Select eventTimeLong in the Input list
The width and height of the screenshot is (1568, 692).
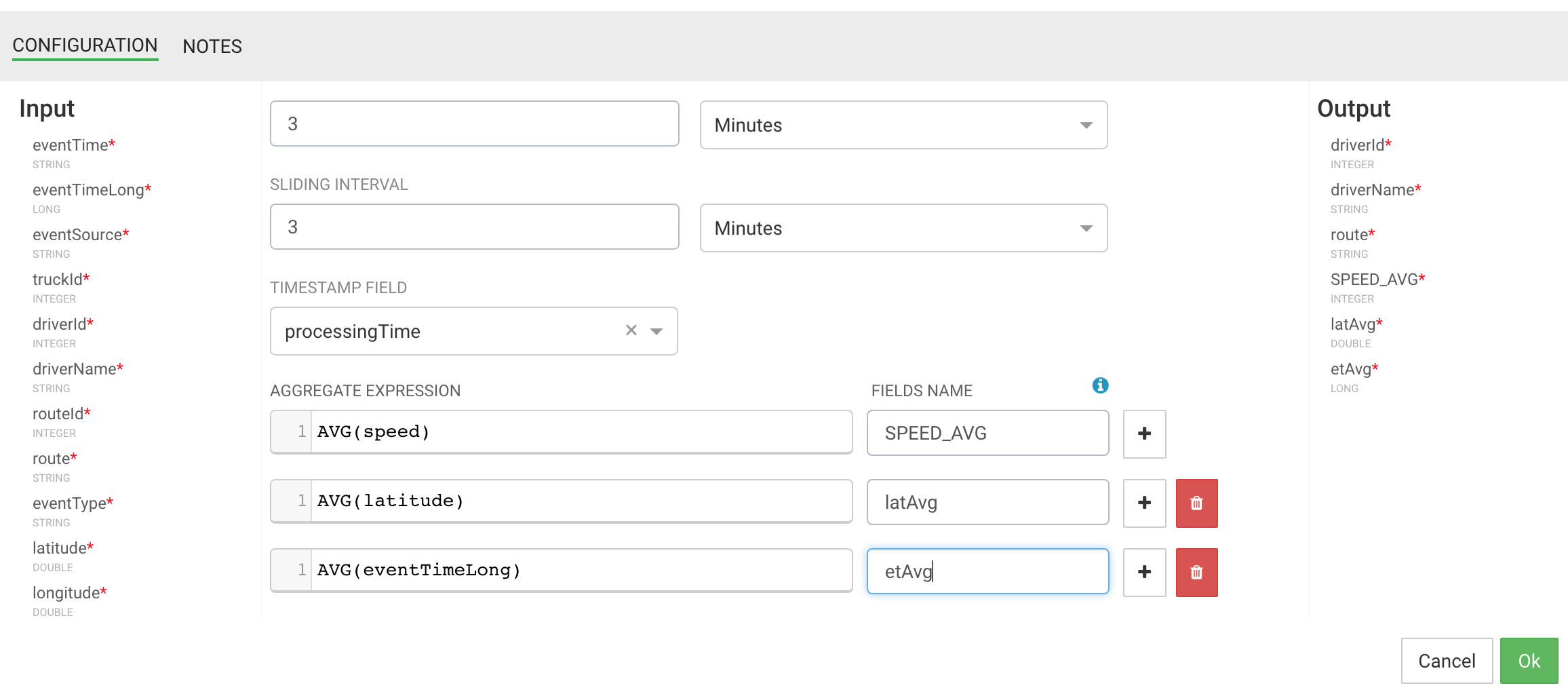(x=92, y=190)
